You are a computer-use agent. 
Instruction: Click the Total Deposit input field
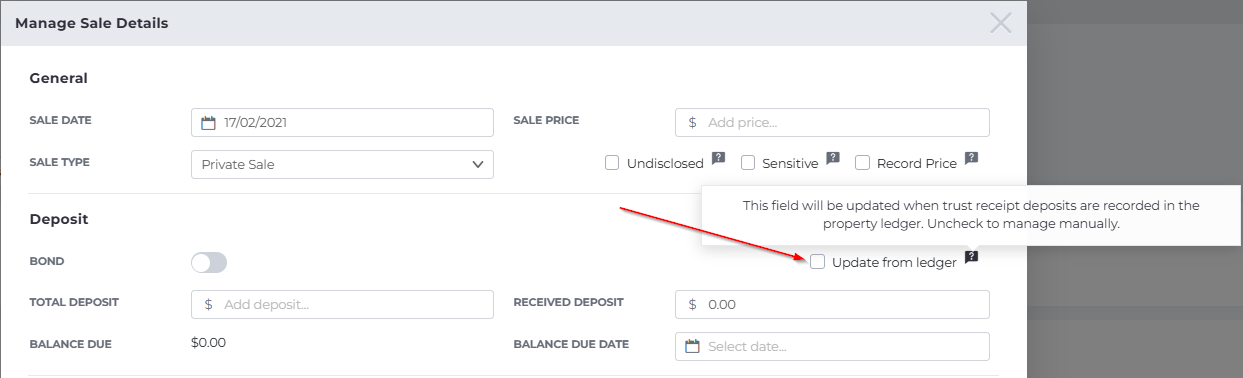pos(342,304)
